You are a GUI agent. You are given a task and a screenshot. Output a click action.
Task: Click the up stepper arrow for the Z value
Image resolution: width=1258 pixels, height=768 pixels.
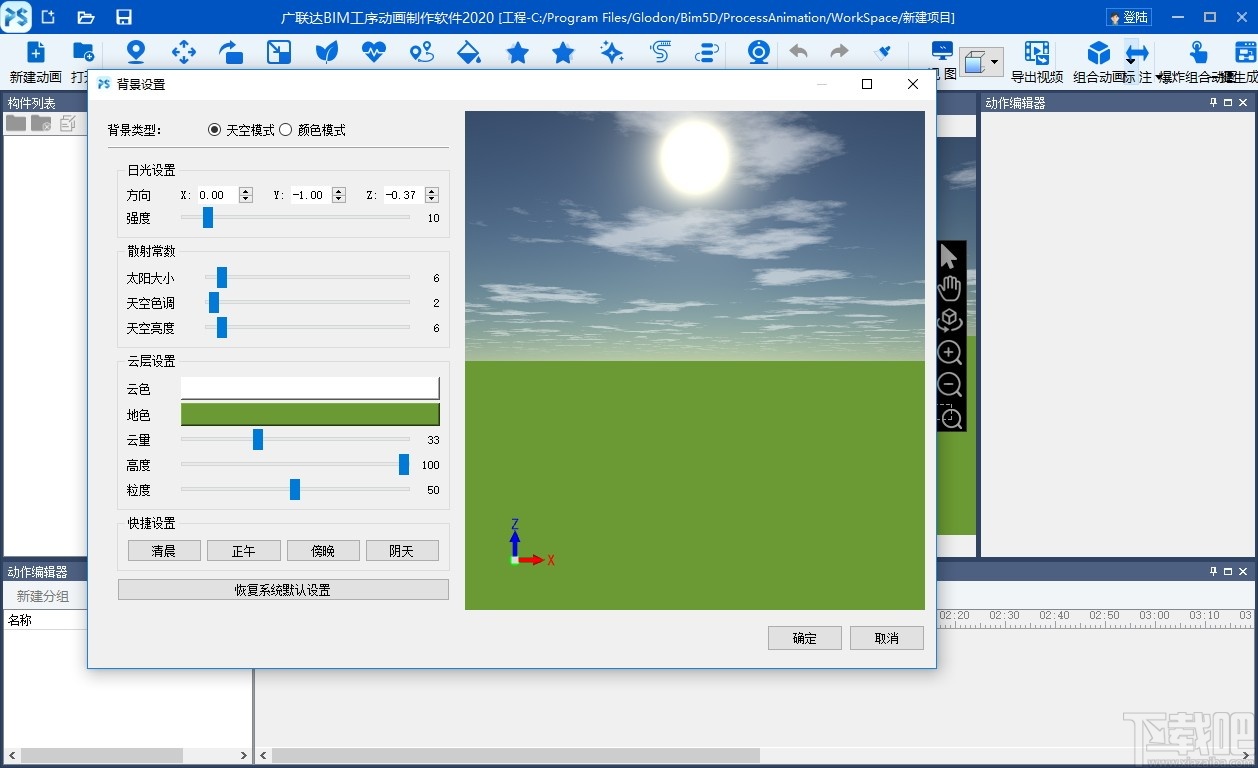point(432,190)
